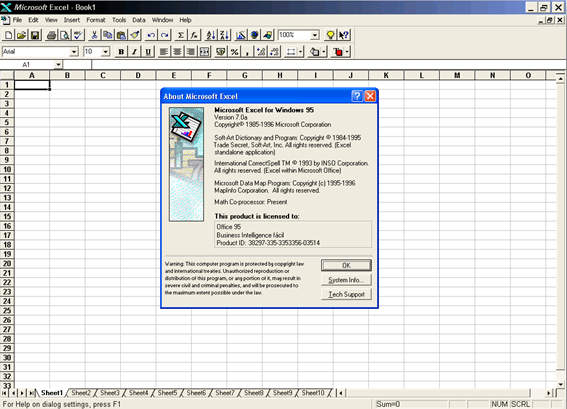Click the Copy icon
567x409 pixels.
[x=107, y=35]
